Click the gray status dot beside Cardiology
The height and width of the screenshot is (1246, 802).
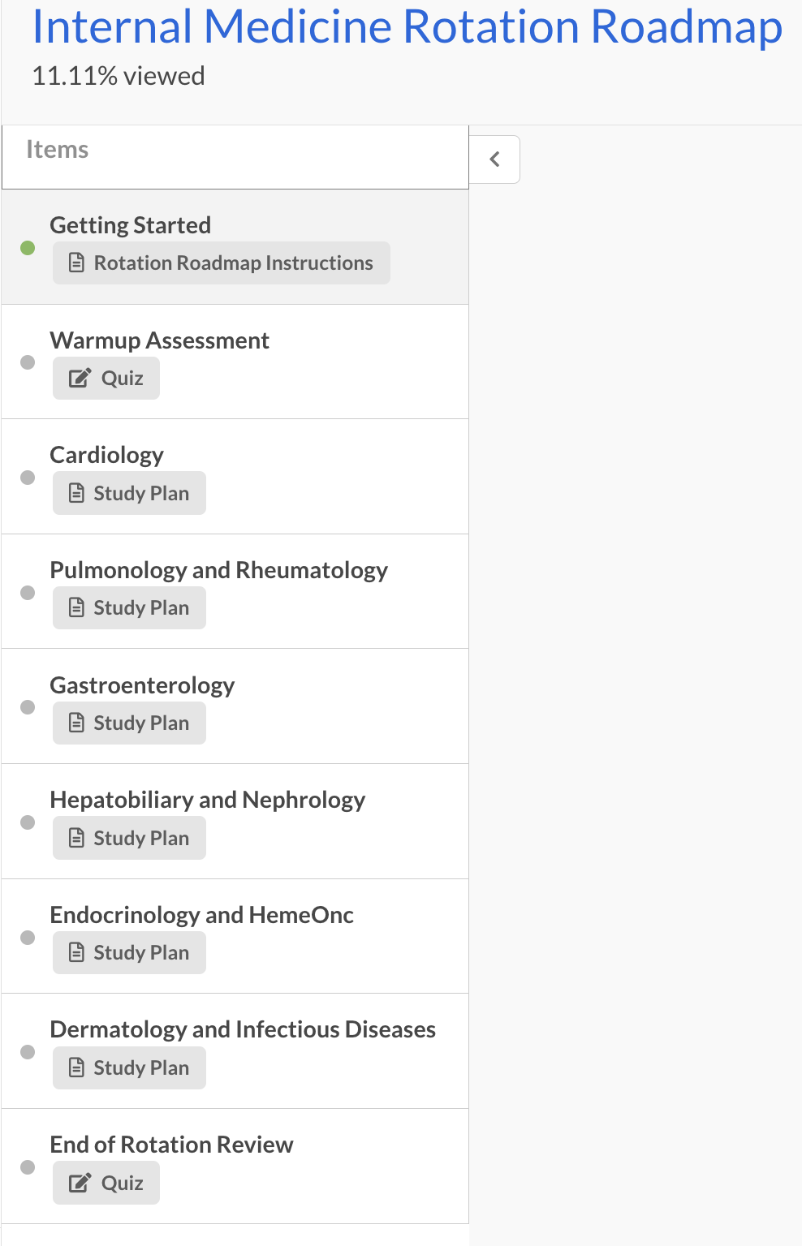tap(28, 478)
